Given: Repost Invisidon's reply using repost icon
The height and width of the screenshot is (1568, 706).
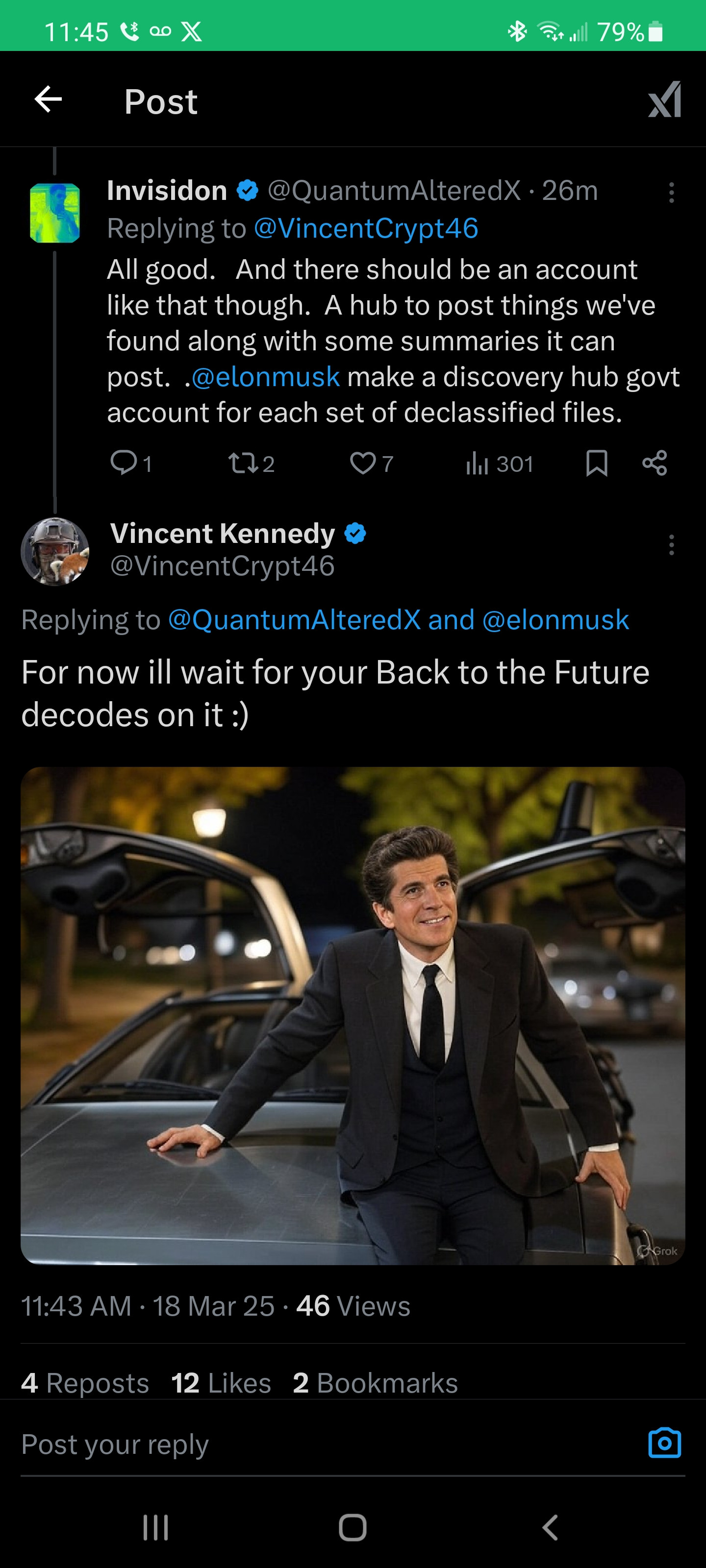Looking at the screenshot, I should [x=244, y=463].
